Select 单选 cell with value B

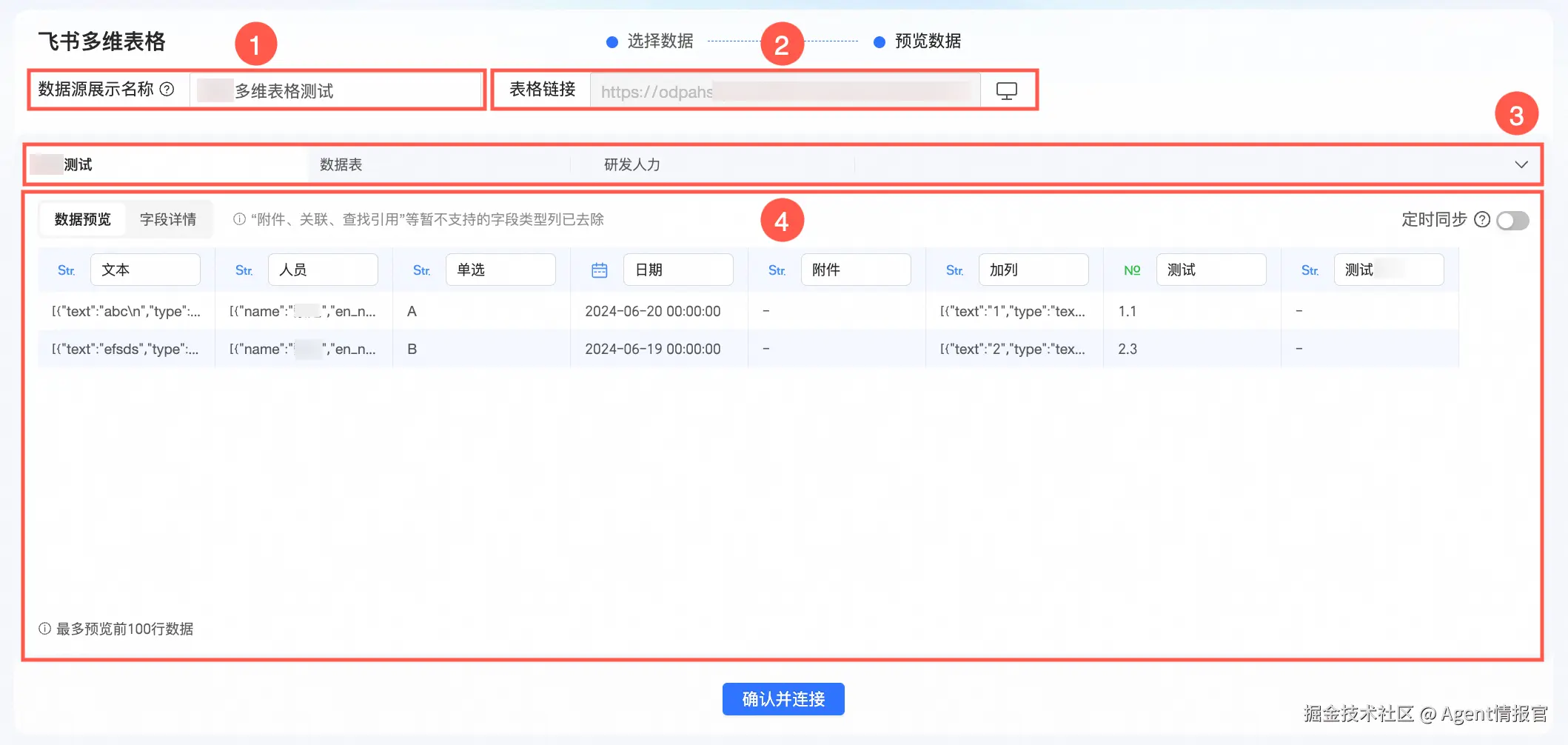click(481, 349)
